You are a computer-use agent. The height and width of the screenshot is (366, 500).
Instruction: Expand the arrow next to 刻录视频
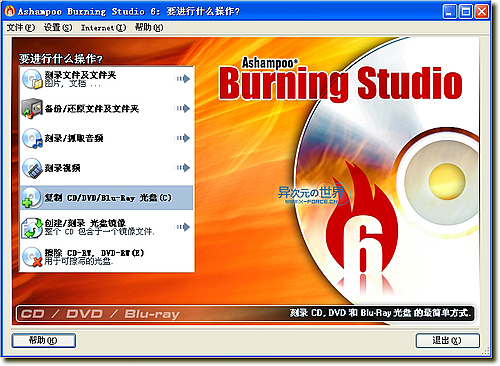click(x=183, y=168)
